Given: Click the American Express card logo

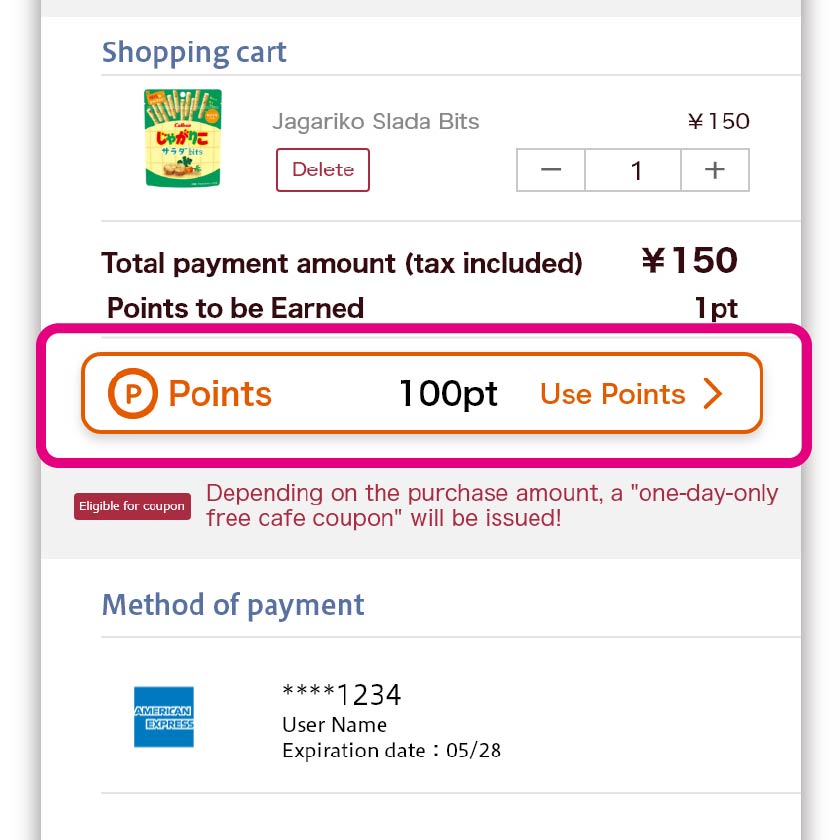Looking at the screenshot, I should tap(163, 717).
